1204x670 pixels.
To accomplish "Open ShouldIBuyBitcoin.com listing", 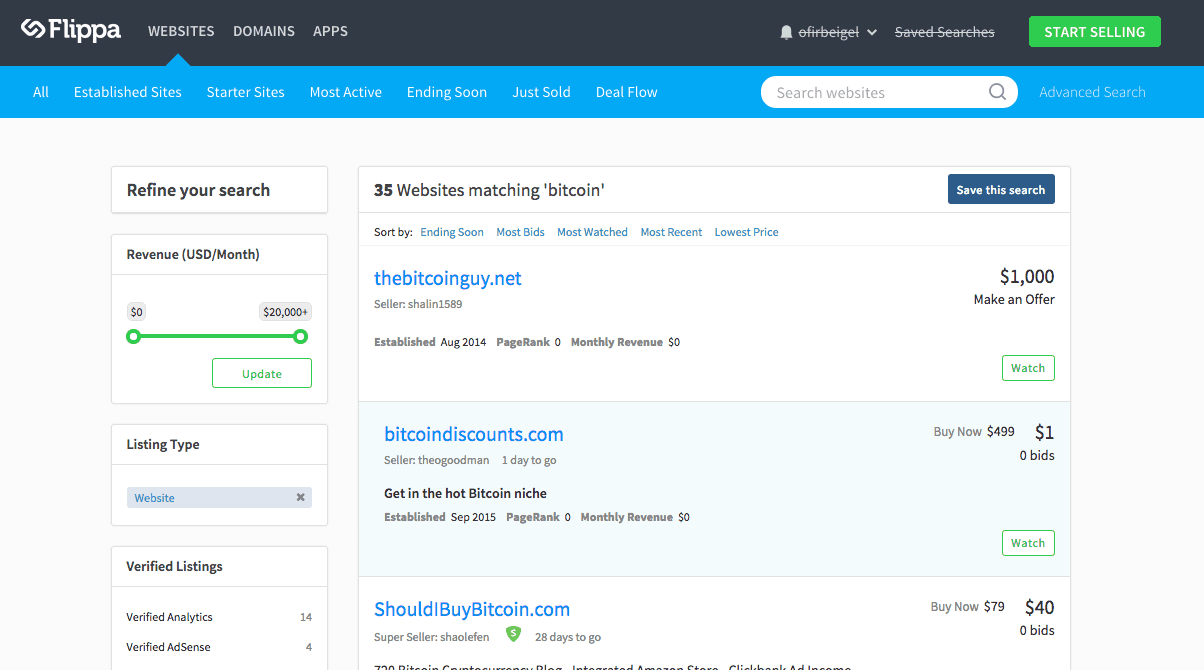I will 472,609.
